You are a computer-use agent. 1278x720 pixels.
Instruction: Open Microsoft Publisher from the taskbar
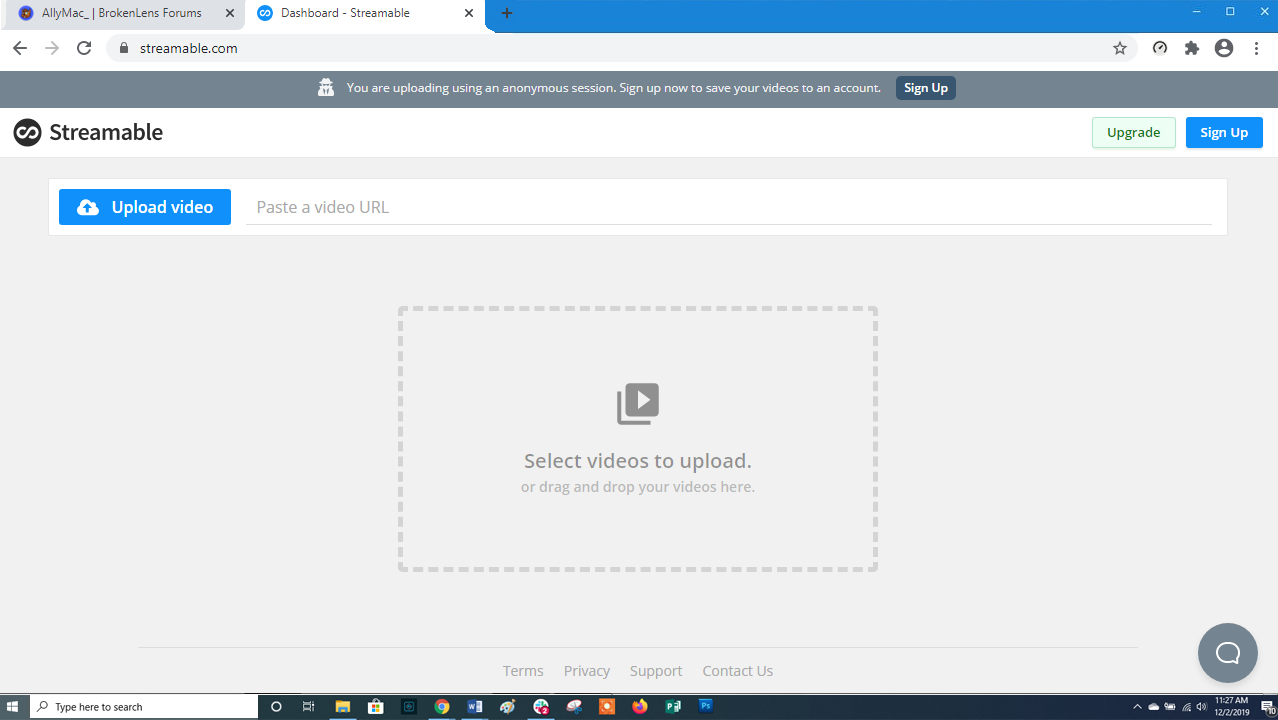pyautogui.click(x=673, y=706)
